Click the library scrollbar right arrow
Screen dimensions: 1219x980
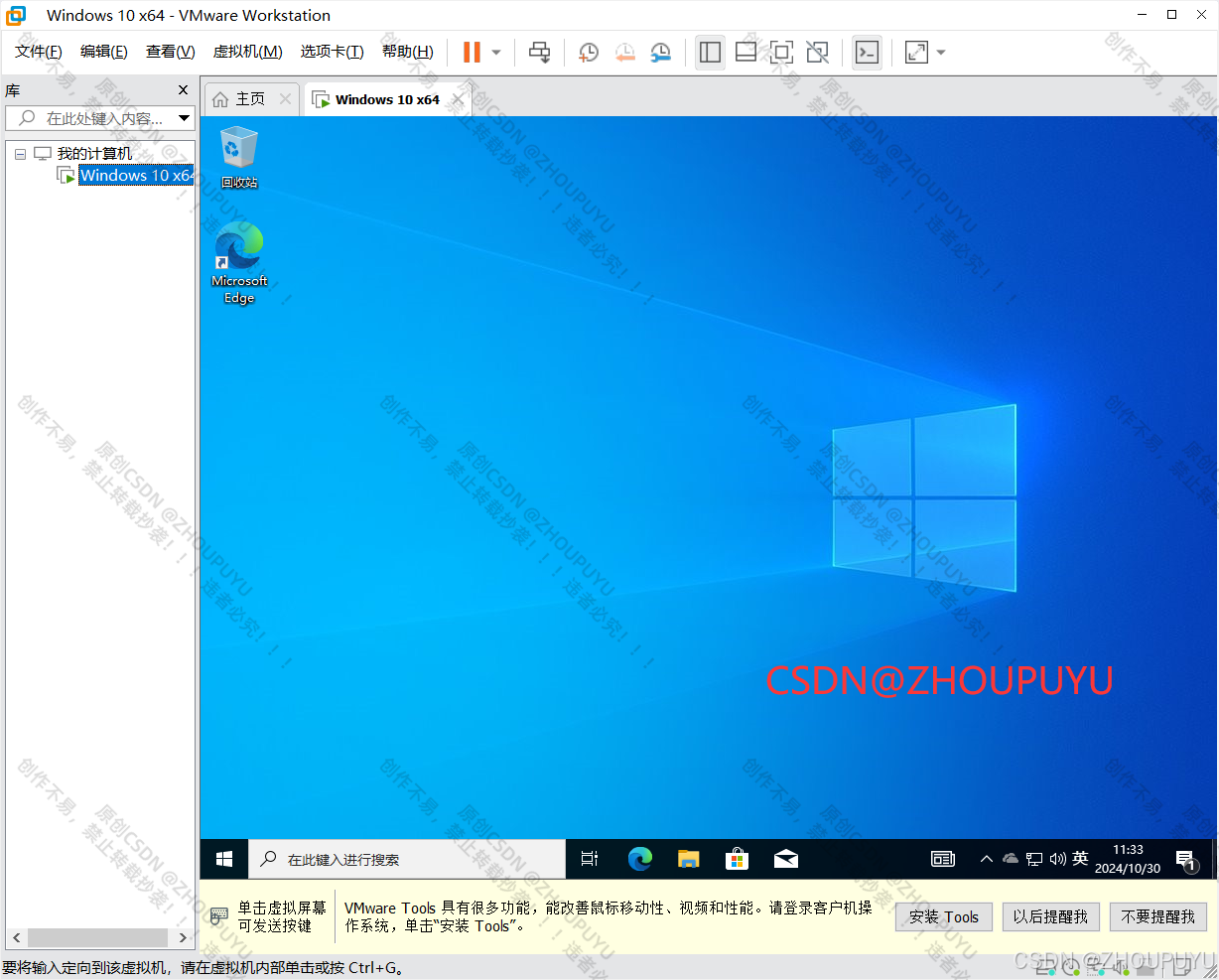click(183, 937)
